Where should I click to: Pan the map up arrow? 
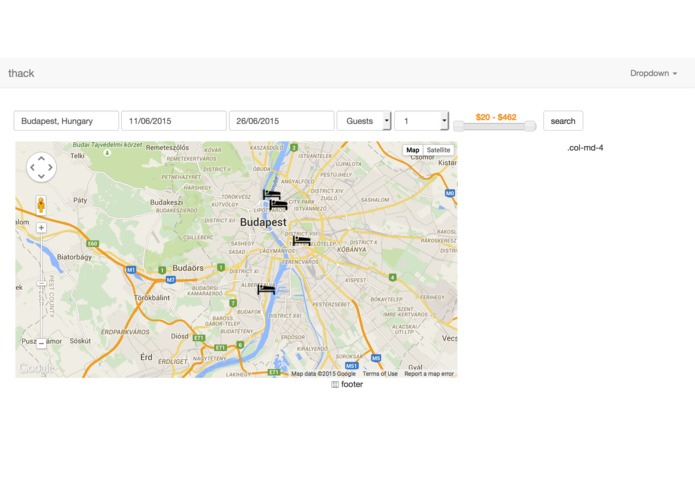click(x=41, y=159)
